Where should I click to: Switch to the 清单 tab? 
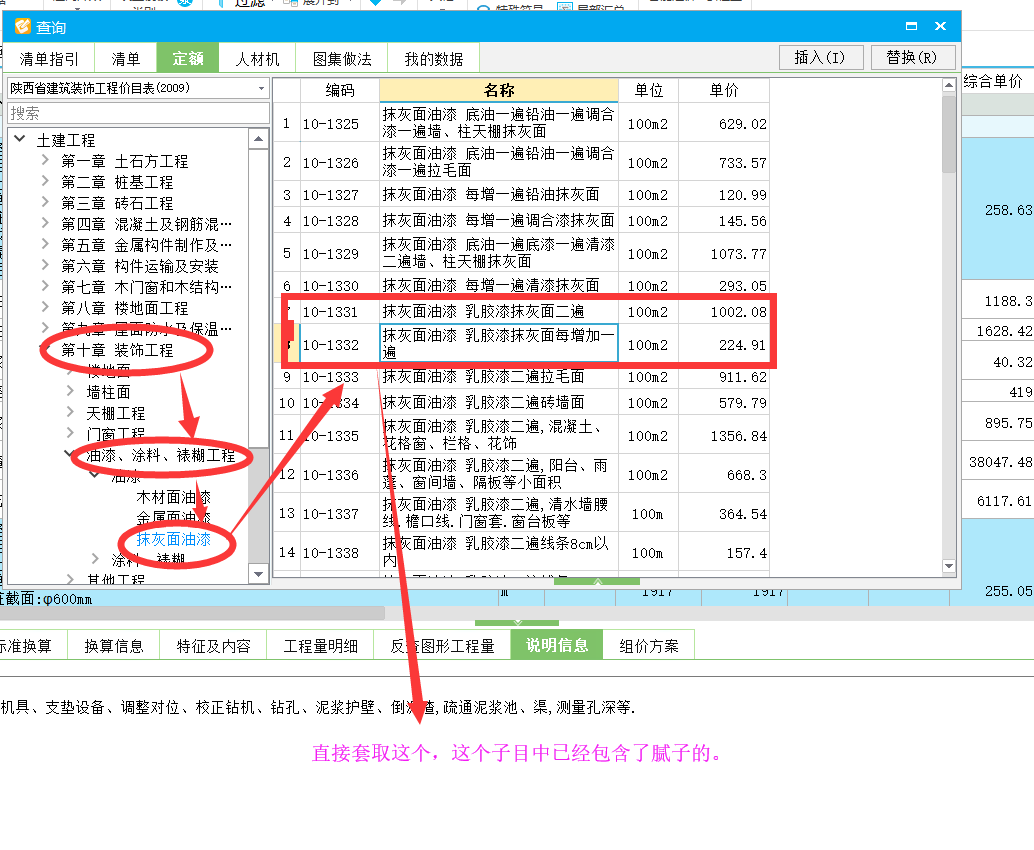click(x=126, y=58)
